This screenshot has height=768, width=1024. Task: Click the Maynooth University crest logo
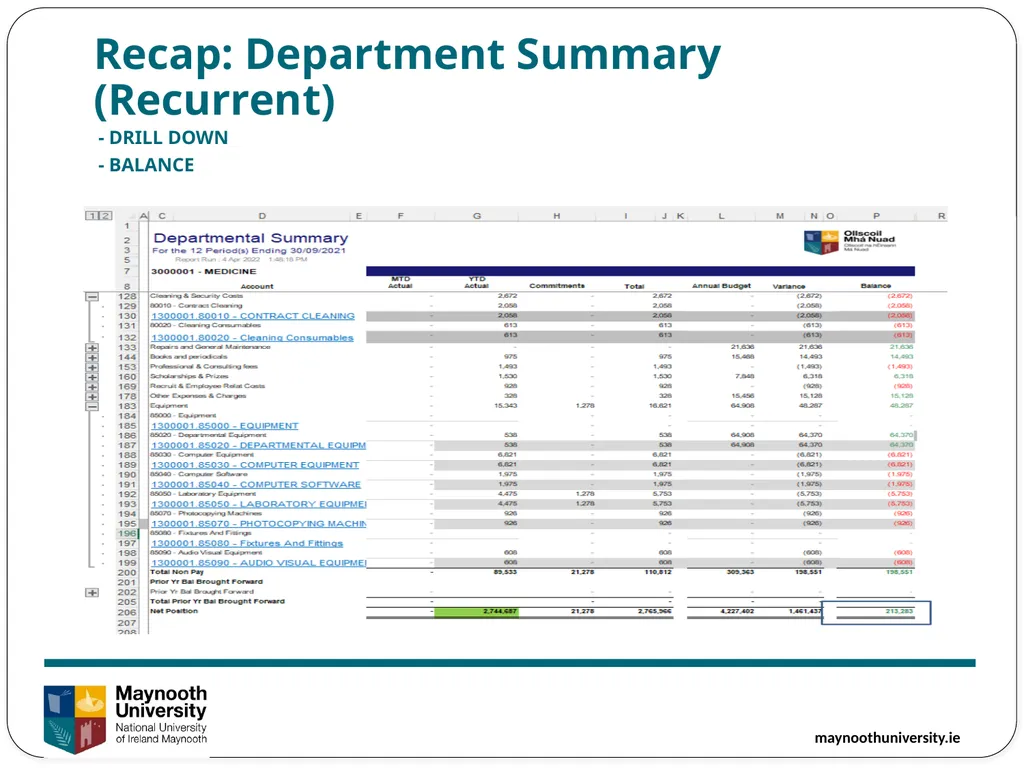pos(75,718)
